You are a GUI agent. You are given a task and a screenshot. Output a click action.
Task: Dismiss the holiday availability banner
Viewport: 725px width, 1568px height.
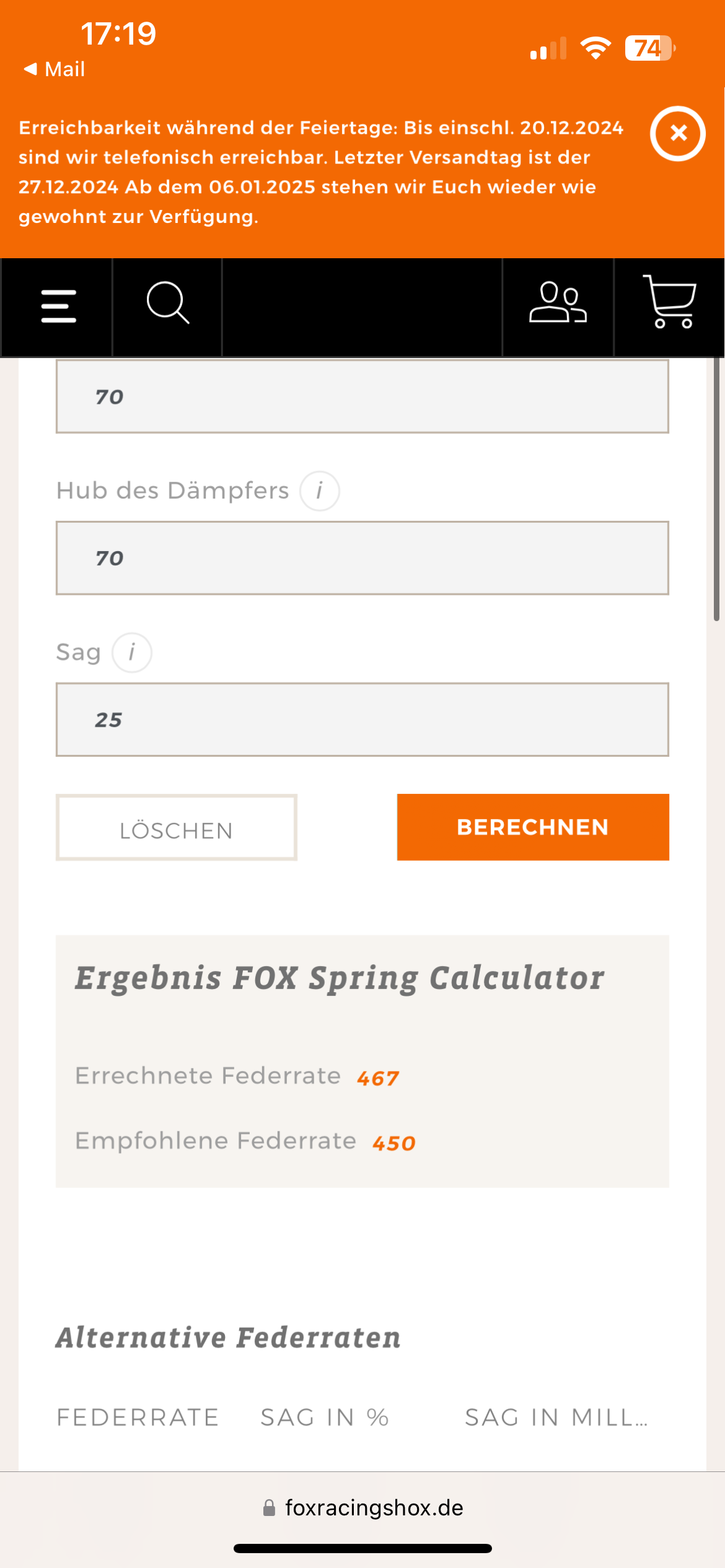678,133
